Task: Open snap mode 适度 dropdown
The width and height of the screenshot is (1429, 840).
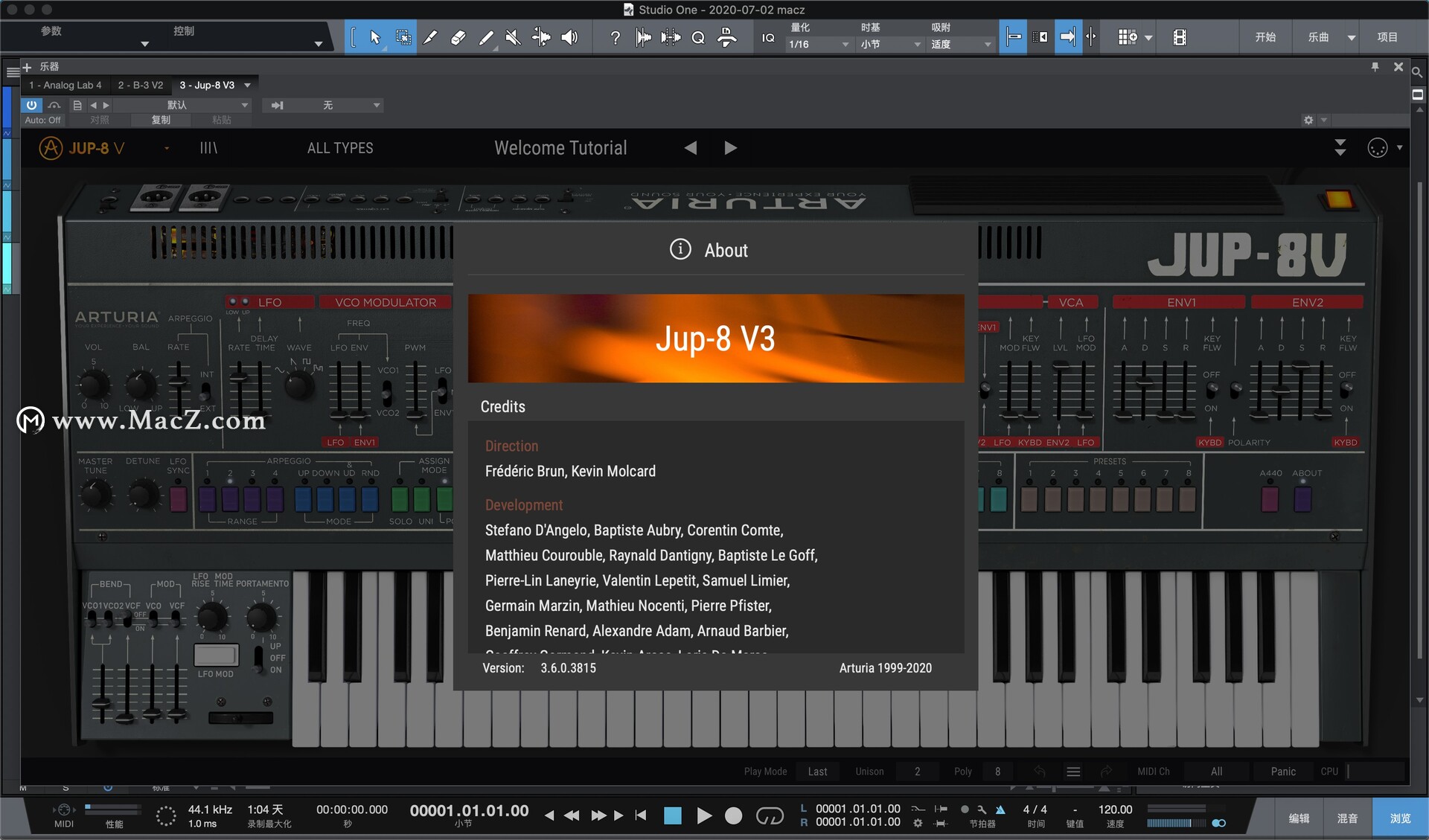Action: [x=960, y=44]
